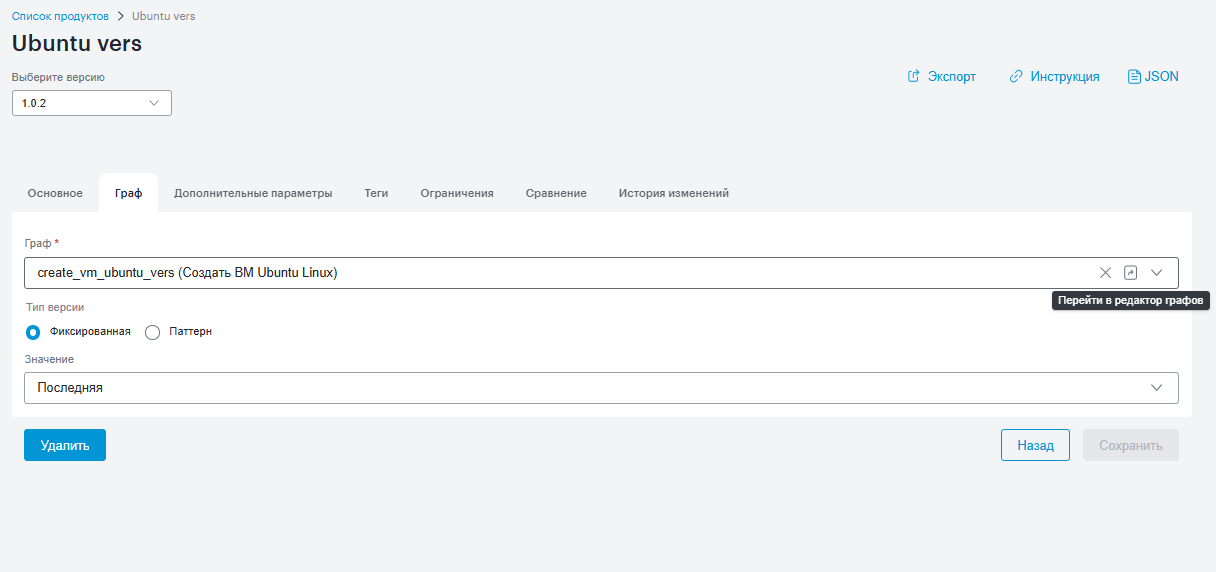Expand the Граф dropdown chevron
Viewport: 1216px width, 572px height.
[1157, 272]
